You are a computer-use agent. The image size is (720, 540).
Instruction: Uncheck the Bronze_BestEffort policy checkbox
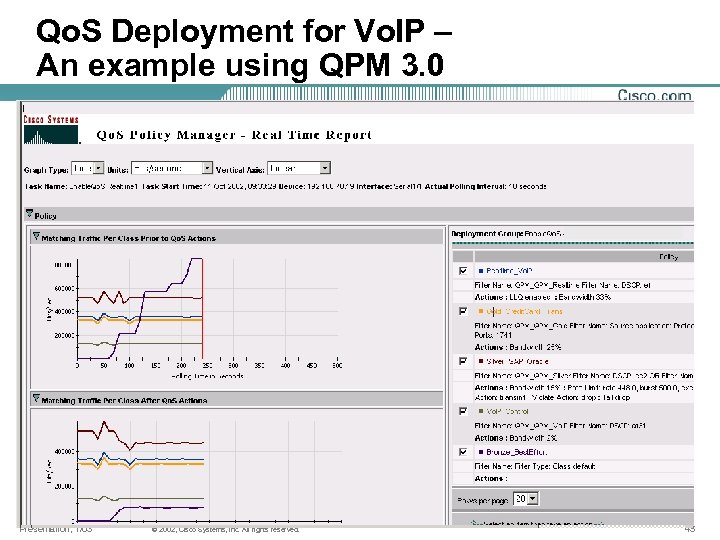pos(463,452)
